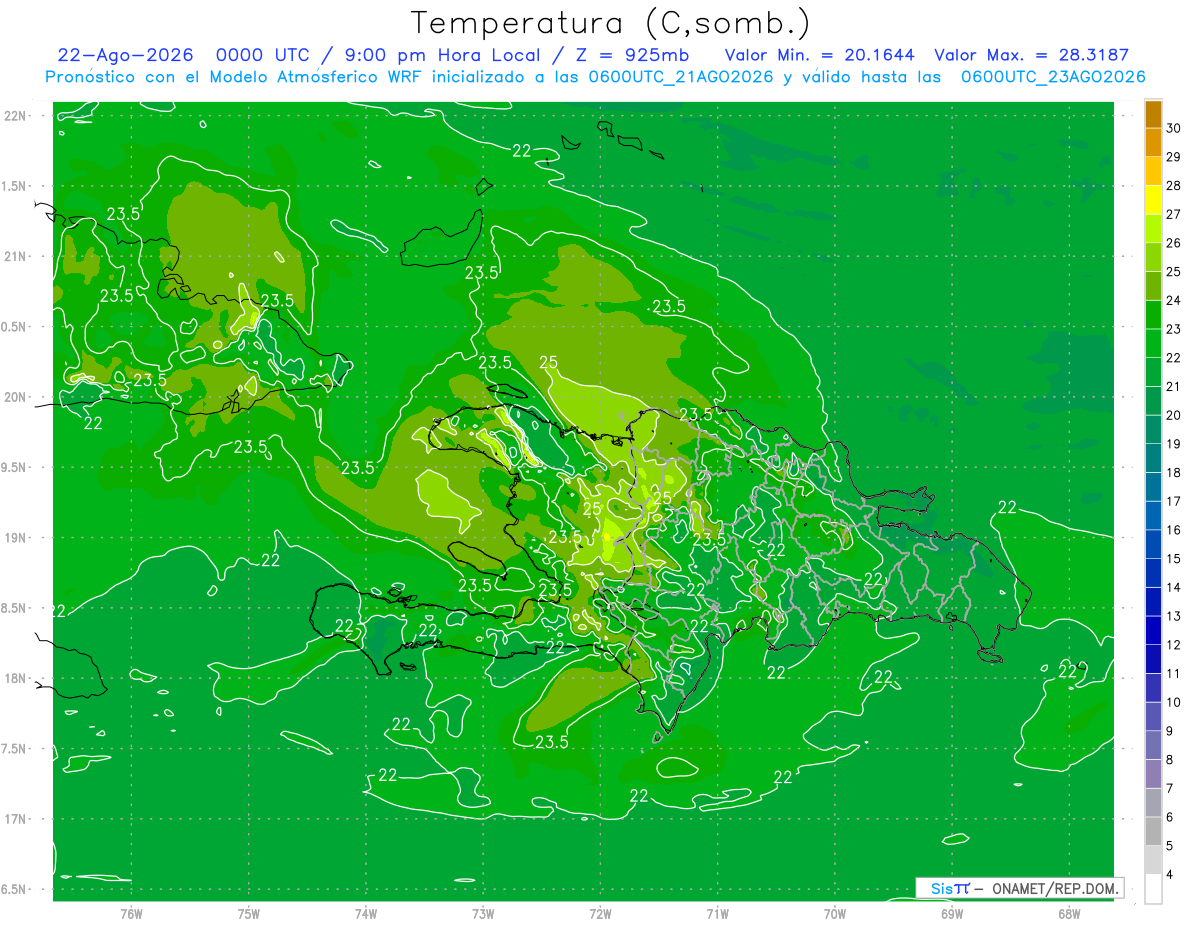The height and width of the screenshot is (927, 1200).
Task: Click the '72W' longitude axis label
Action: click(x=600, y=913)
